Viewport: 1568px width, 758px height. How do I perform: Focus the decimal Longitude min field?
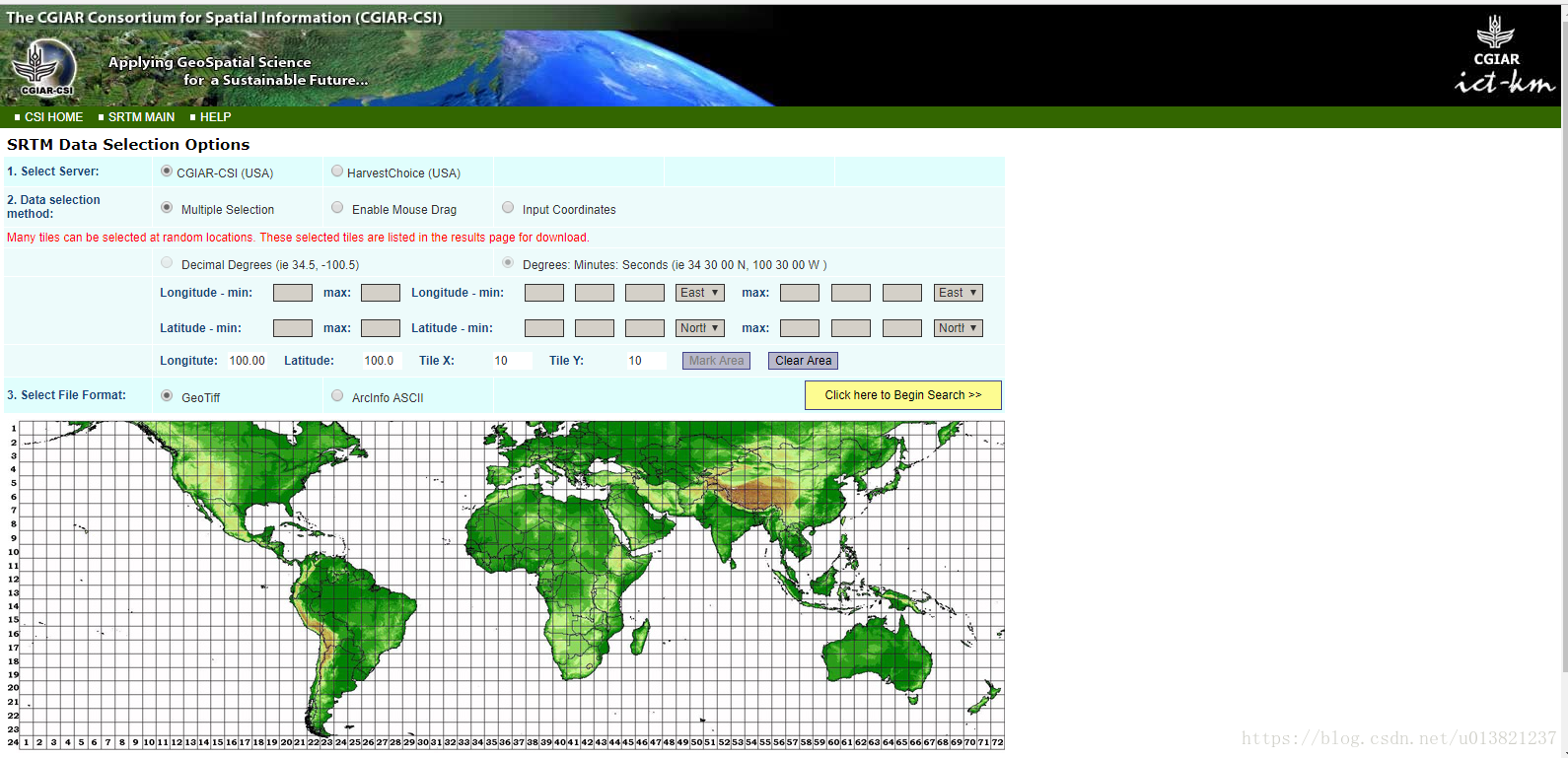coord(293,293)
